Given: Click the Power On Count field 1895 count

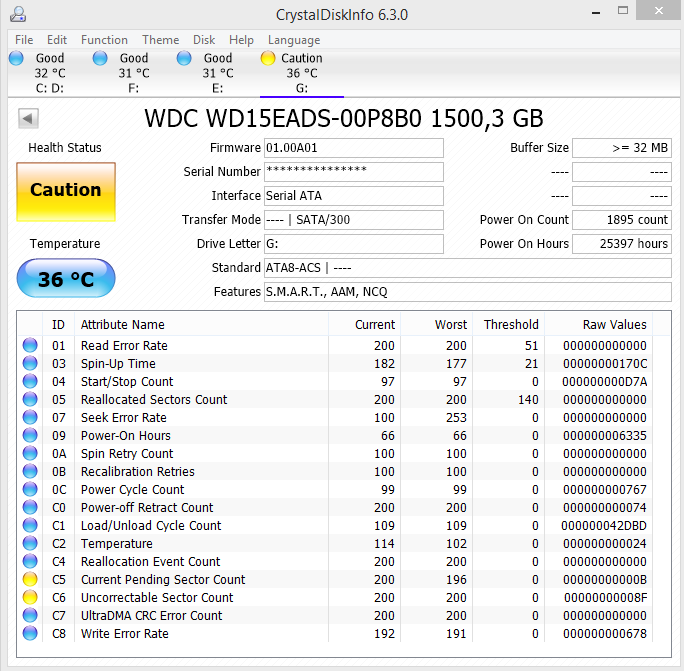Looking at the screenshot, I should pyautogui.click(x=622, y=220).
